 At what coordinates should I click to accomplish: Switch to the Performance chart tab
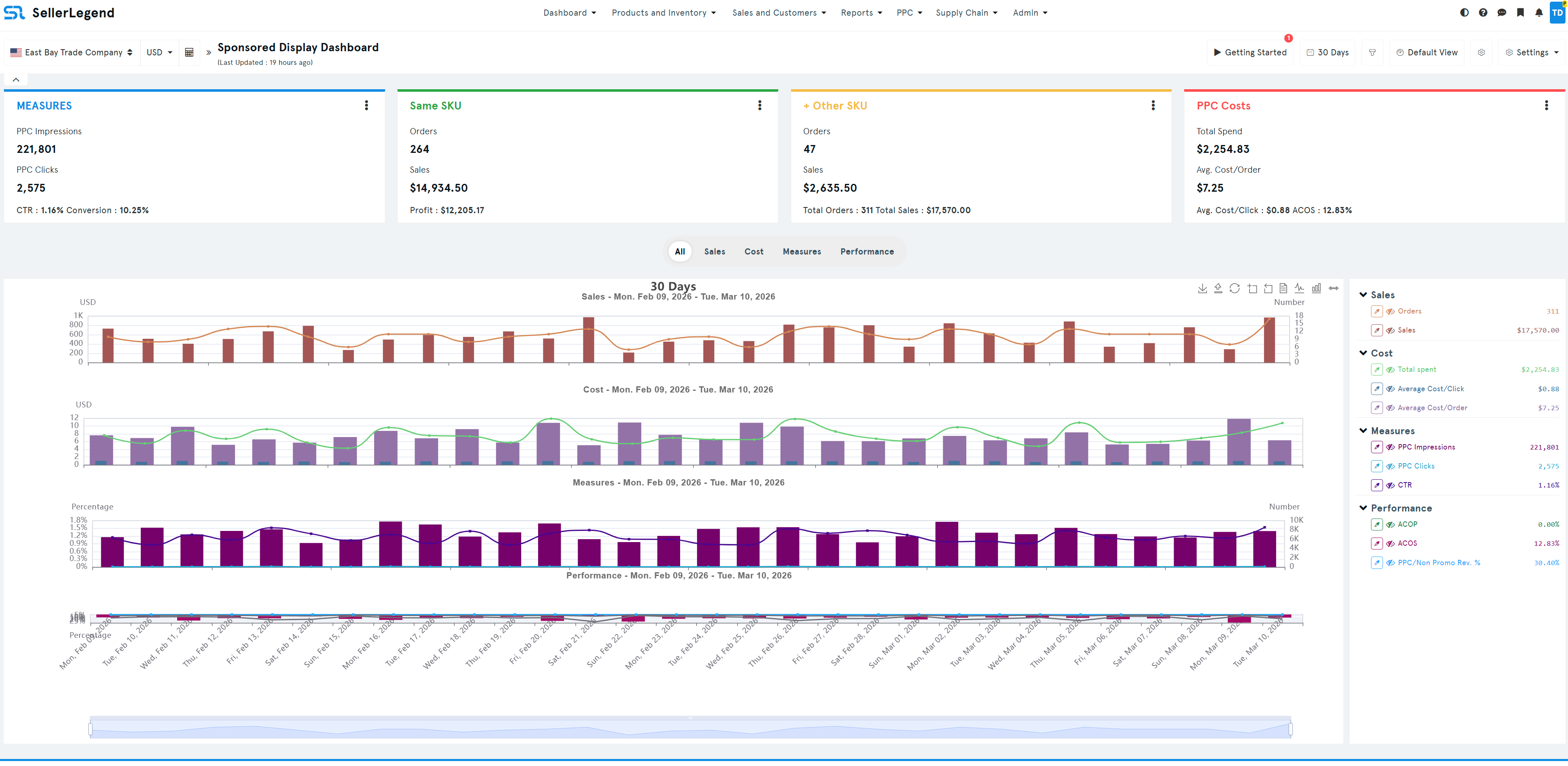pyautogui.click(x=867, y=251)
